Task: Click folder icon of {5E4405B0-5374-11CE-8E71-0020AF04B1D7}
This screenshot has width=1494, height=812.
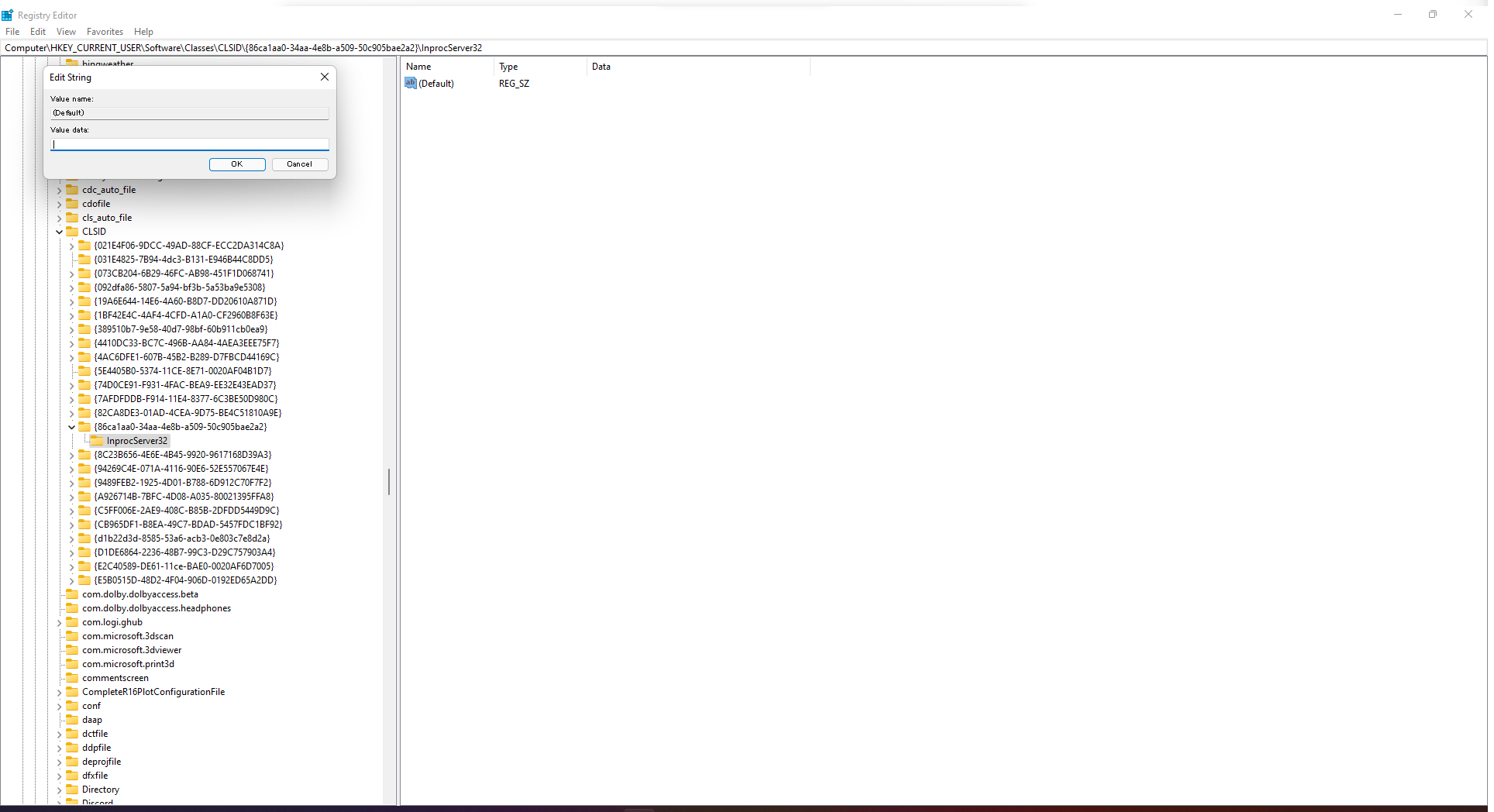Action: tap(84, 370)
